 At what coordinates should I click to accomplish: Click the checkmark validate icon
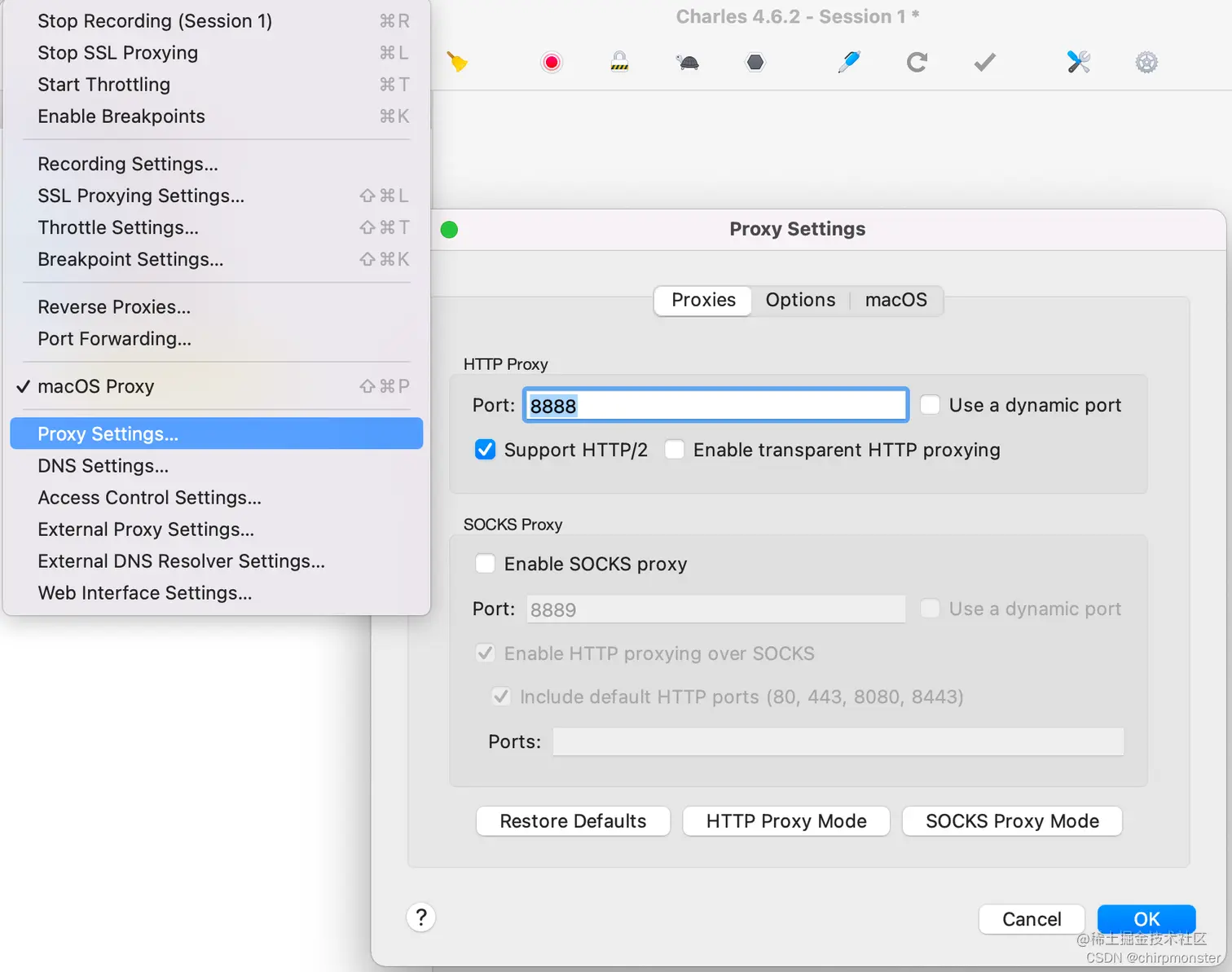click(x=985, y=62)
